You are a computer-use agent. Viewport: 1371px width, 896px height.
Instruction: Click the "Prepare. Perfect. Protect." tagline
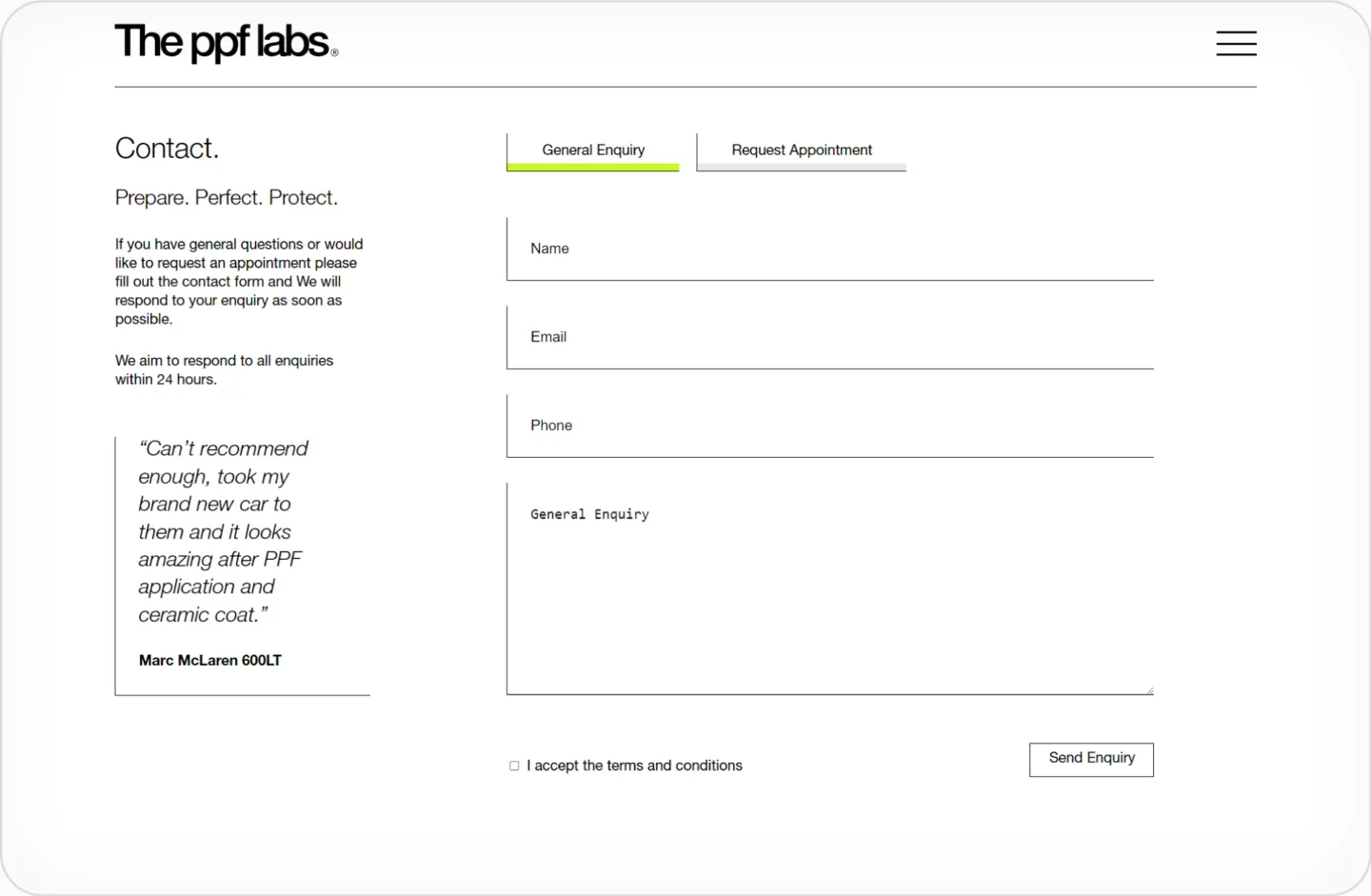pyautogui.click(x=227, y=198)
